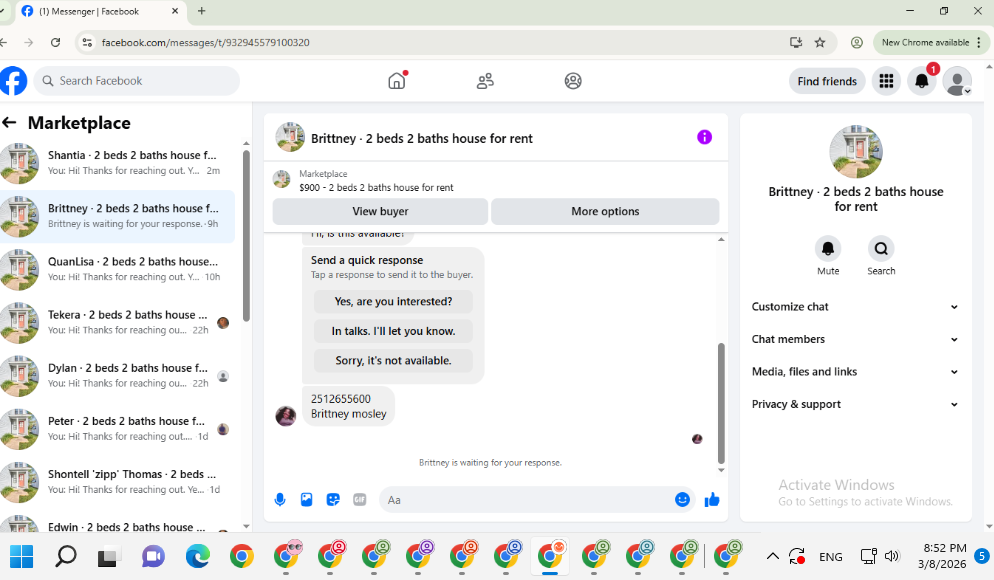Image resolution: width=994 pixels, height=580 pixels.
Task: Click the chat messages scrollbar
Action: [x=721, y=403]
